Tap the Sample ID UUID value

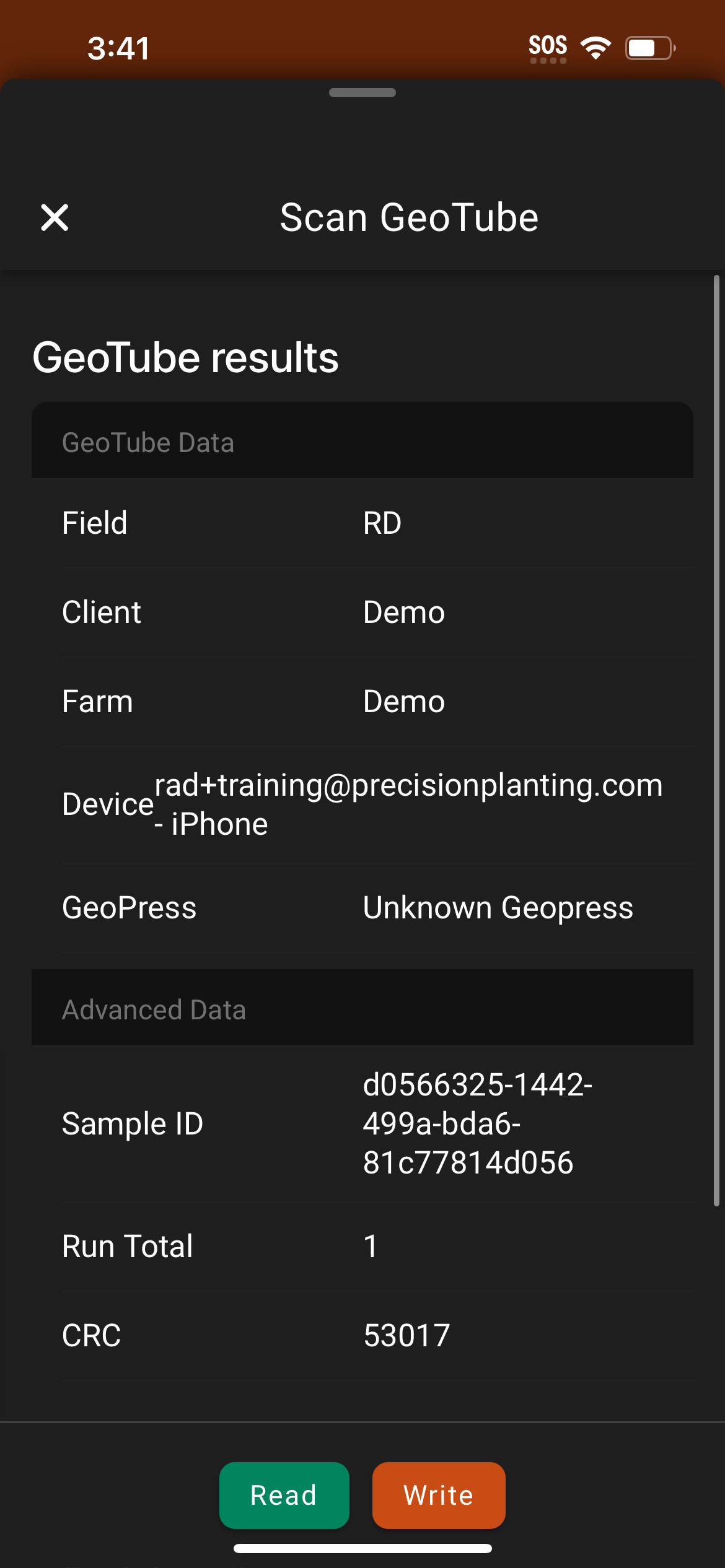tap(477, 1123)
